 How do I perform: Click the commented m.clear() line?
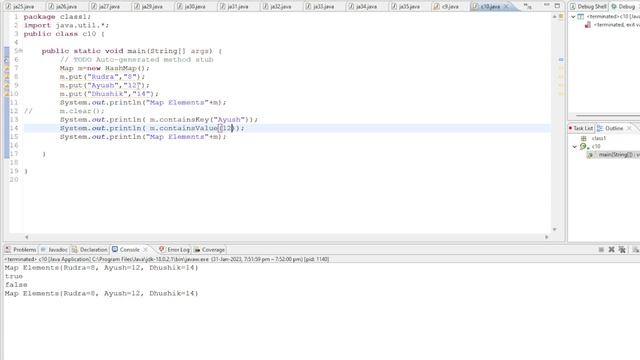tap(82, 111)
